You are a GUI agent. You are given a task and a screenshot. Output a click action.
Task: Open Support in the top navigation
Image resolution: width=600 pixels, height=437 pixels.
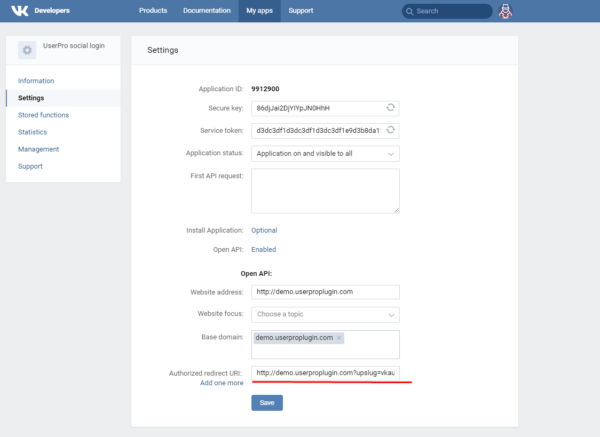300,11
